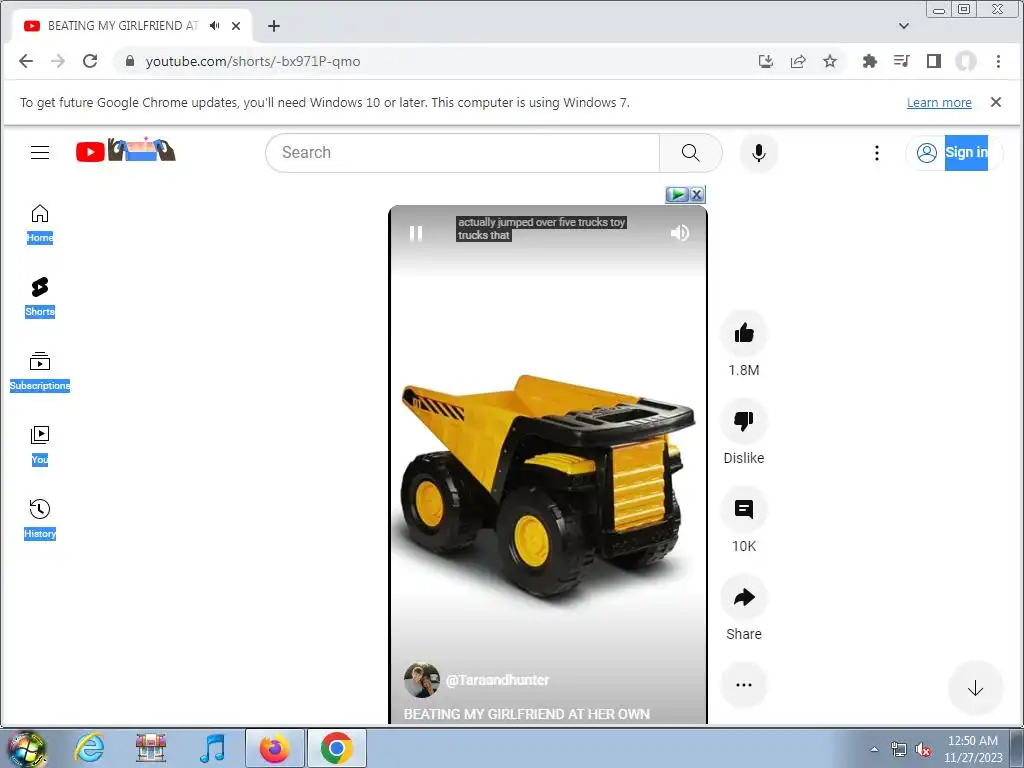Click the Short's title text
The width and height of the screenshot is (1024, 768).
click(526, 714)
